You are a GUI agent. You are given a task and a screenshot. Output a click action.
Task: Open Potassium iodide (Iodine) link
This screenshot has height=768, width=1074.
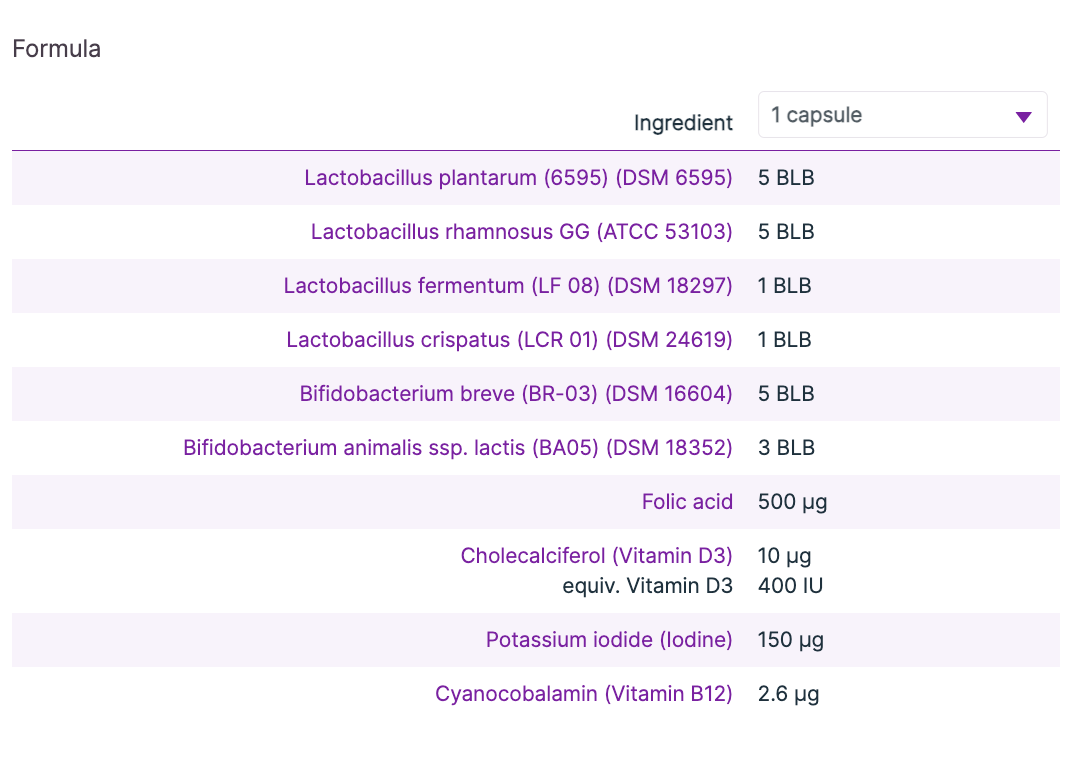(609, 640)
